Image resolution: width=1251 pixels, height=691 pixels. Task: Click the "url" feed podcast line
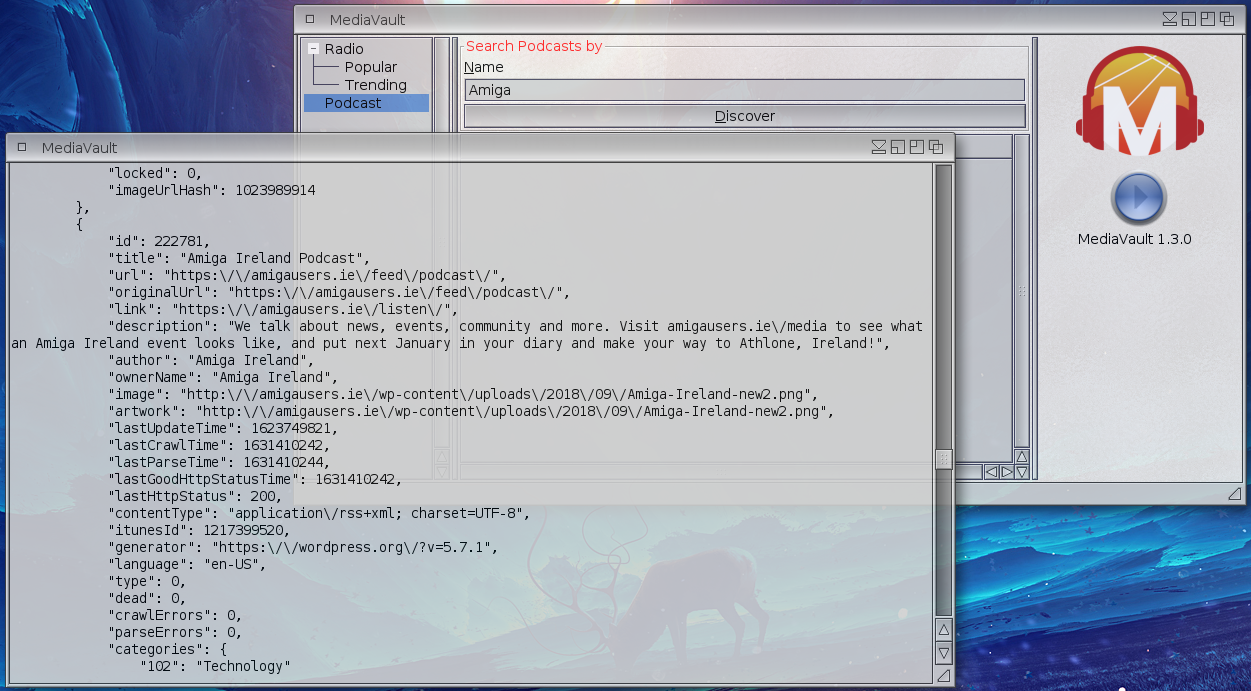(307, 275)
